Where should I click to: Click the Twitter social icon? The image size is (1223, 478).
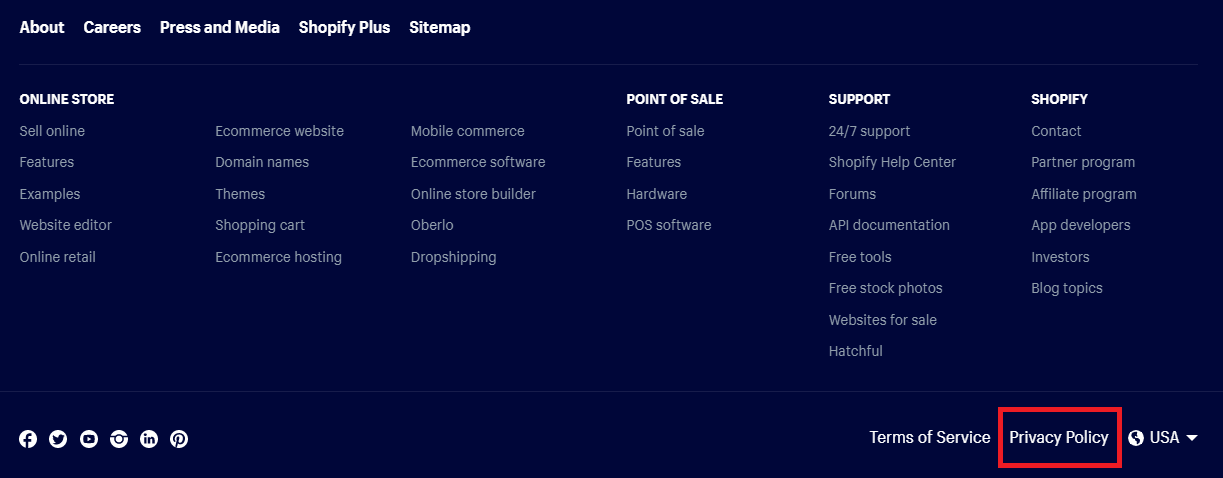58,439
